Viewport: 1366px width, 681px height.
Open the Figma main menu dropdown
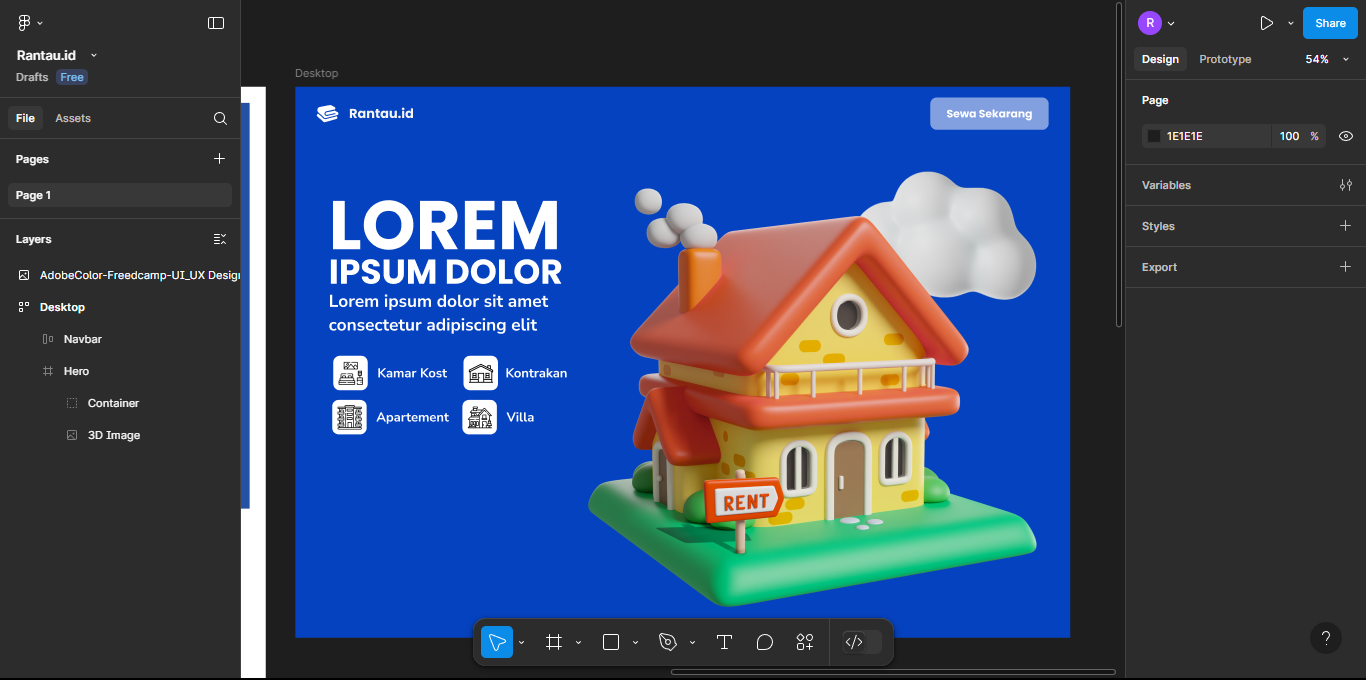30,23
